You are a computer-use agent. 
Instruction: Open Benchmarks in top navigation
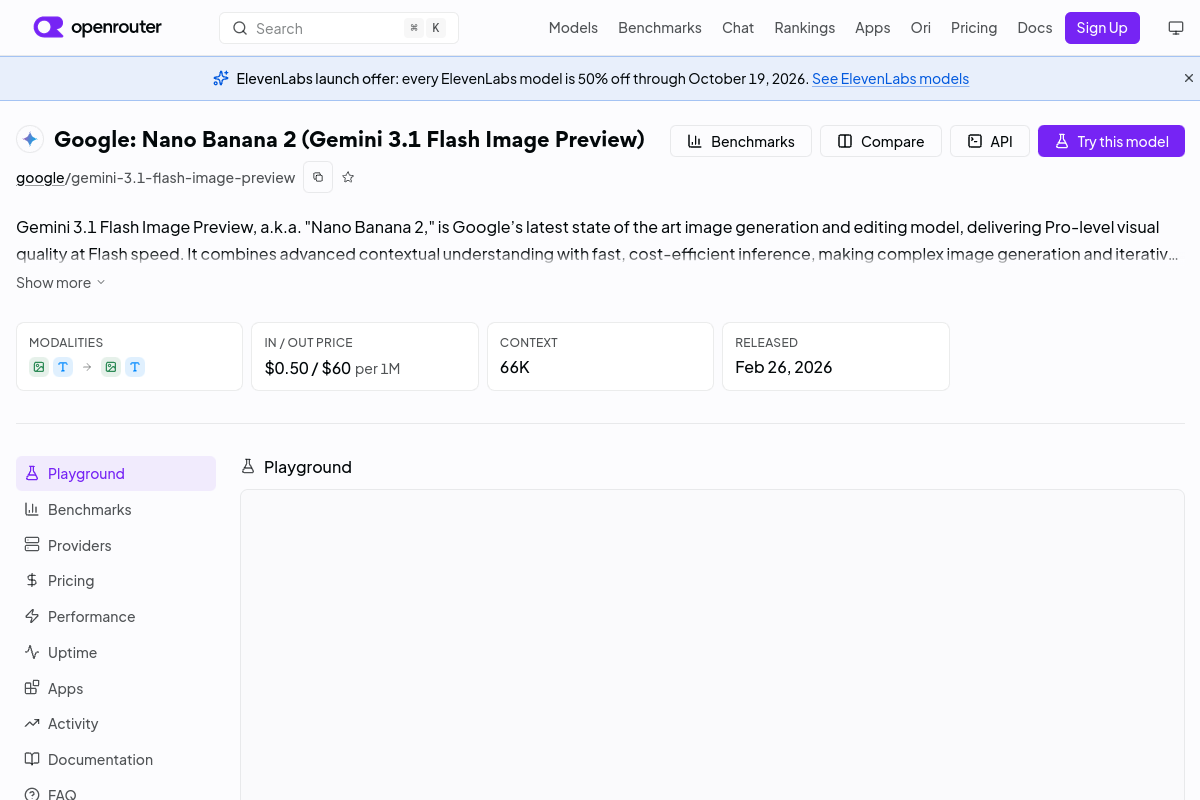[x=660, y=28]
